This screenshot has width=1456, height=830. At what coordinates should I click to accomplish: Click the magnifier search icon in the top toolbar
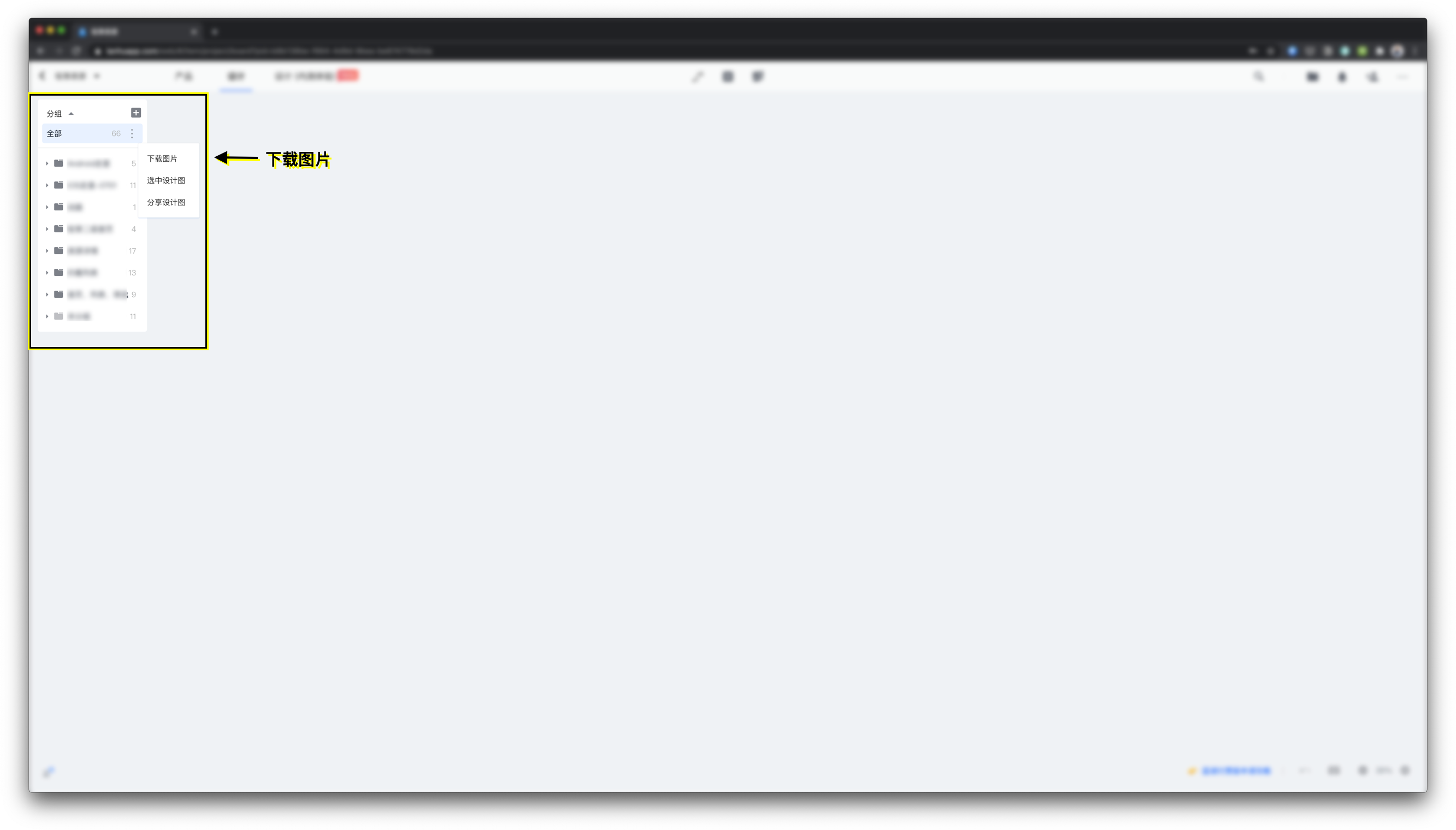pyautogui.click(x=1258, y=76)
